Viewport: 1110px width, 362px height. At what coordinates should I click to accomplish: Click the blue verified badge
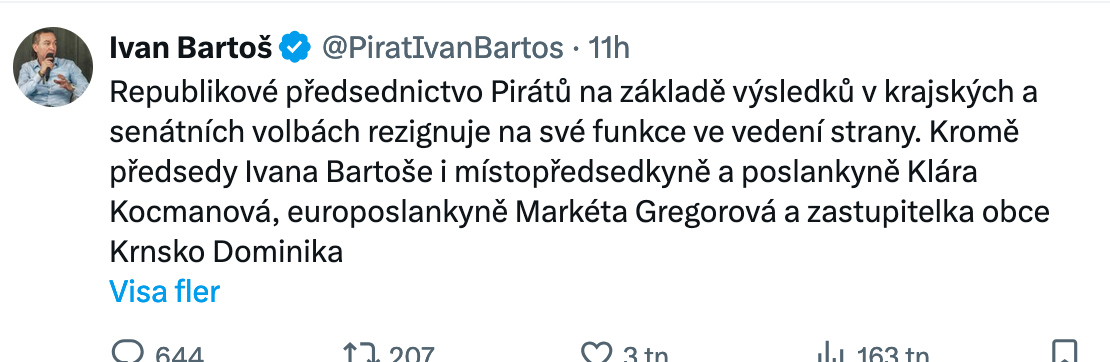point(294,48)
